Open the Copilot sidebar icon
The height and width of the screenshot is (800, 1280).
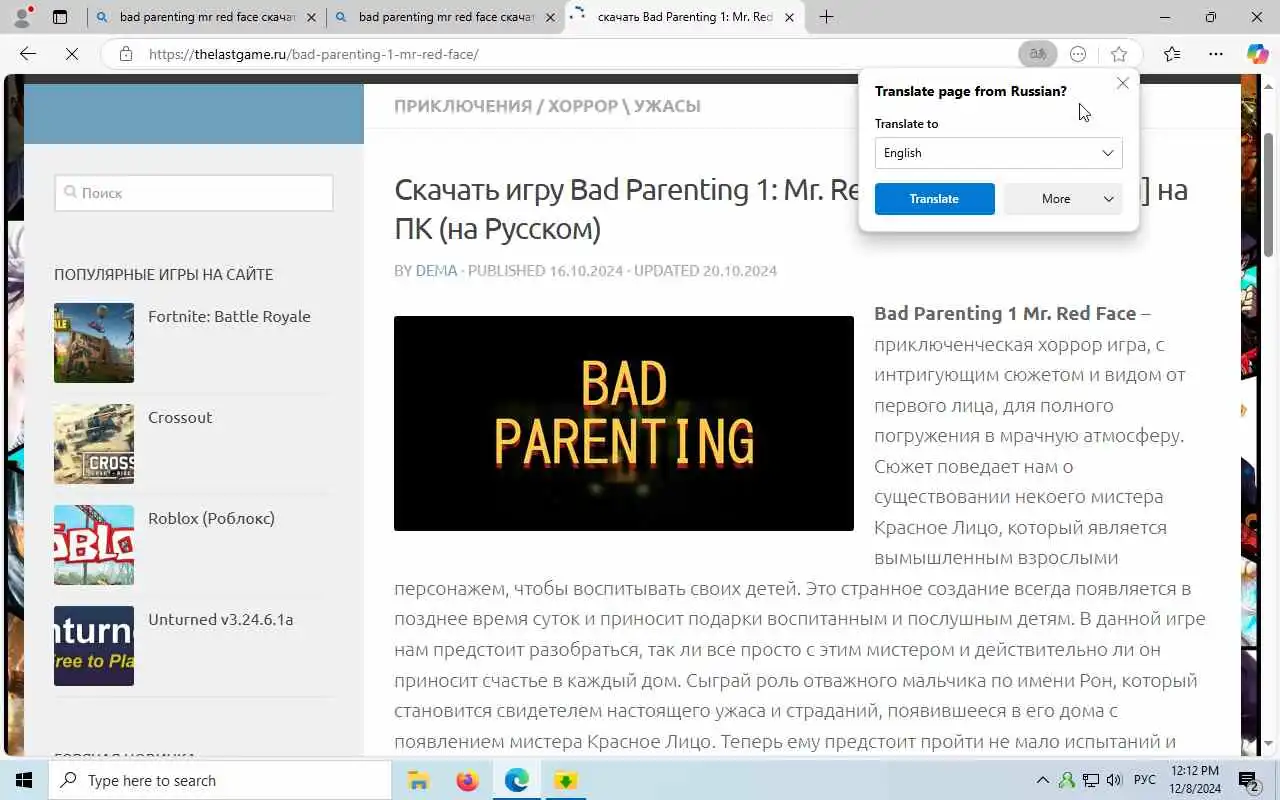tap(1257, 54)
